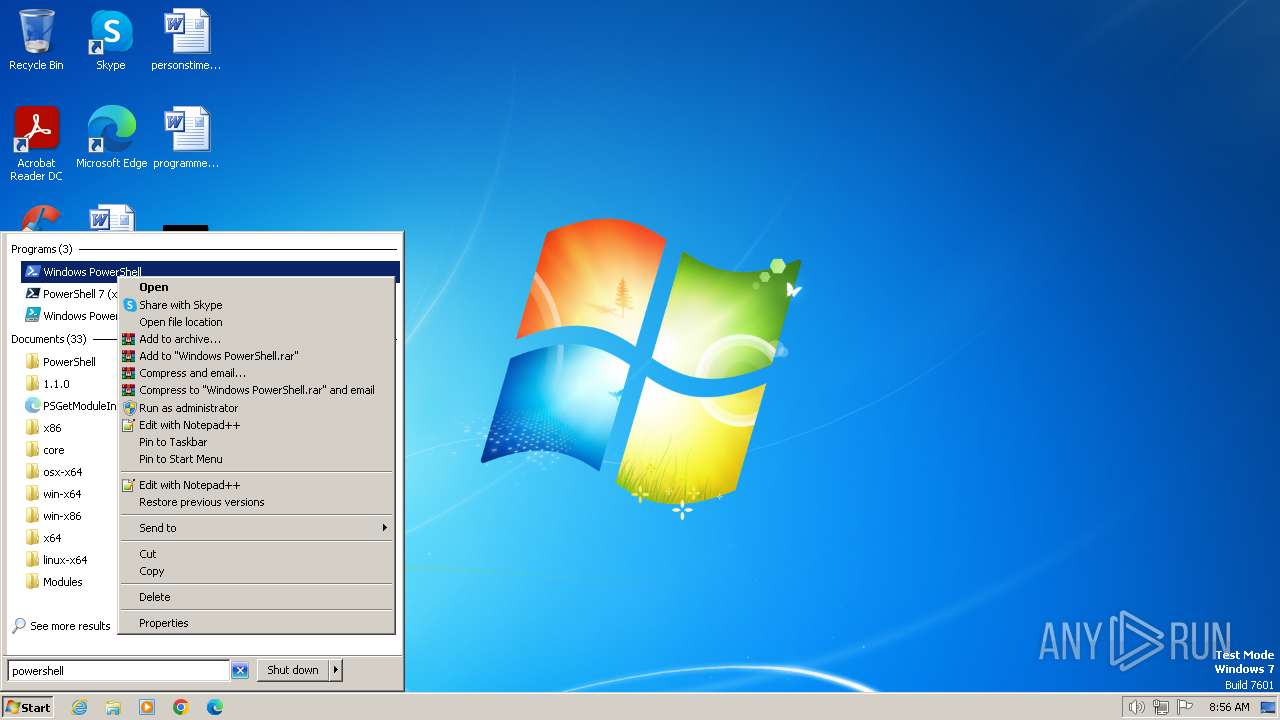Click the Shut down button
The image size is (1280, 720).
[293, 670]
